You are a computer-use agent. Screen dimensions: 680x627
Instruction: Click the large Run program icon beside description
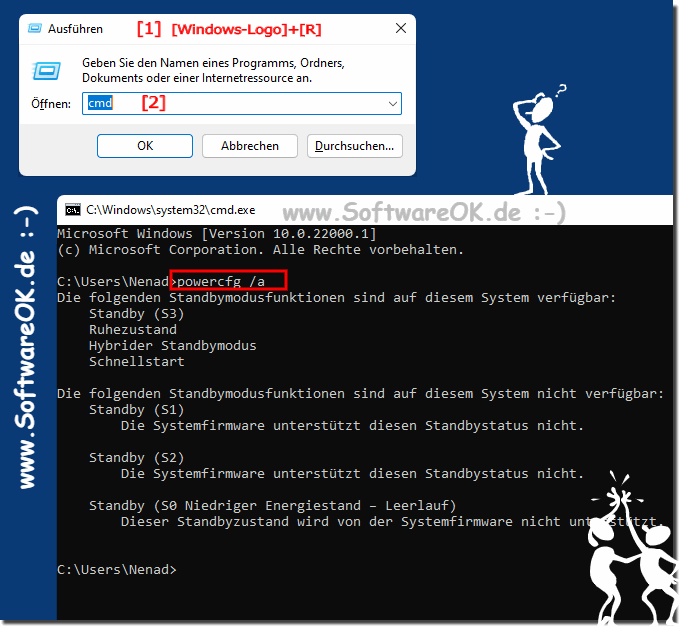click(46, 71)
